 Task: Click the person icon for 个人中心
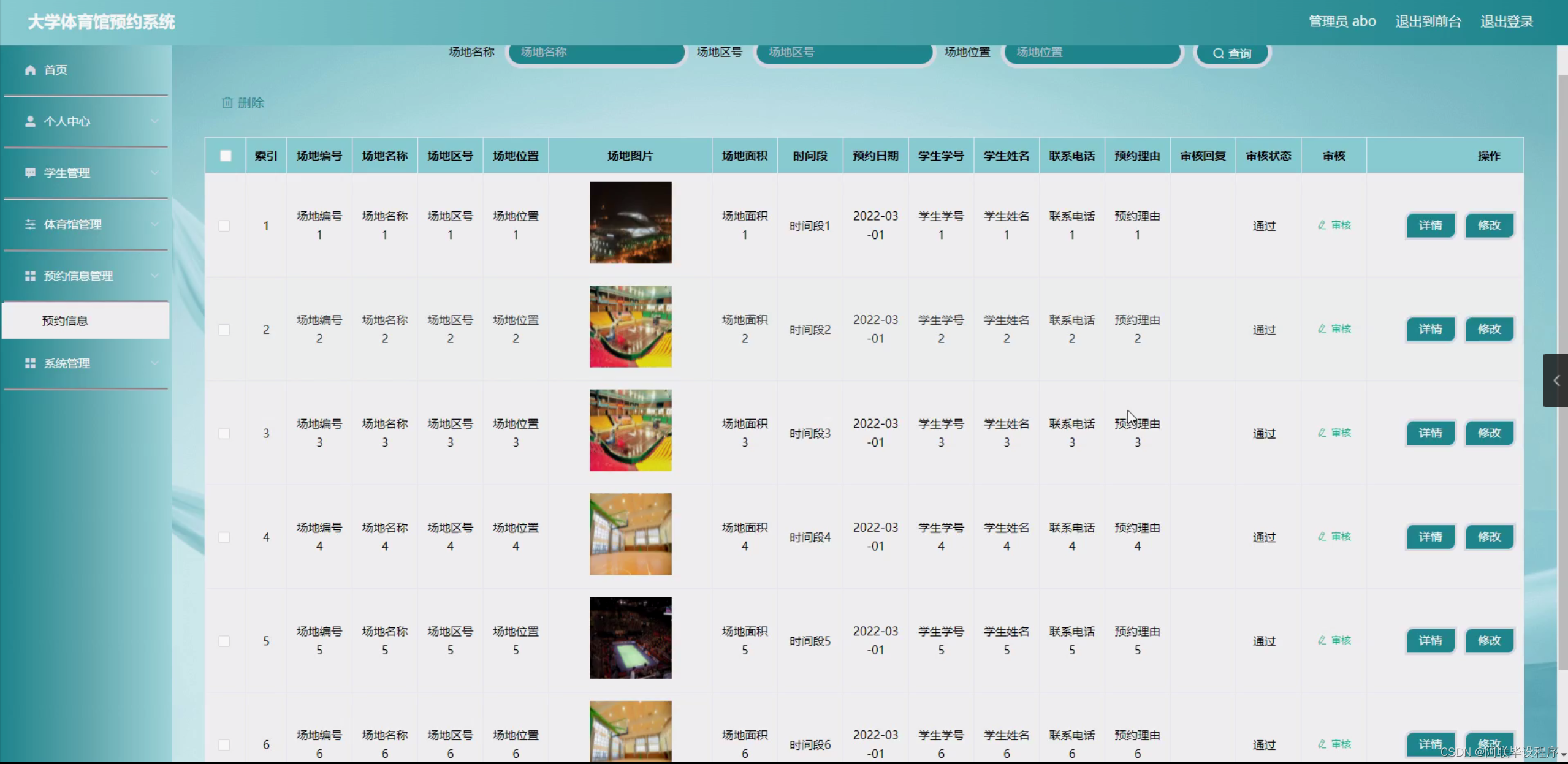coord(30,121)
